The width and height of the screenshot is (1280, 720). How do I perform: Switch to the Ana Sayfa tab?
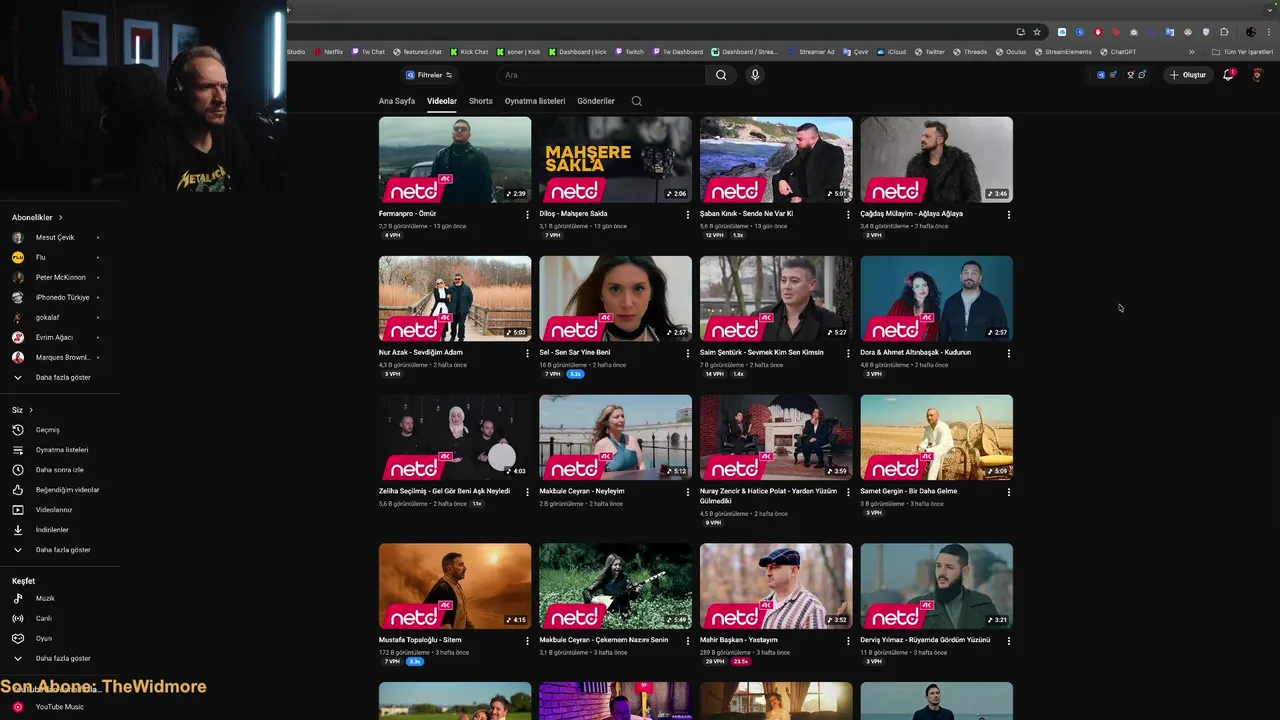click(x=397, y=101)
